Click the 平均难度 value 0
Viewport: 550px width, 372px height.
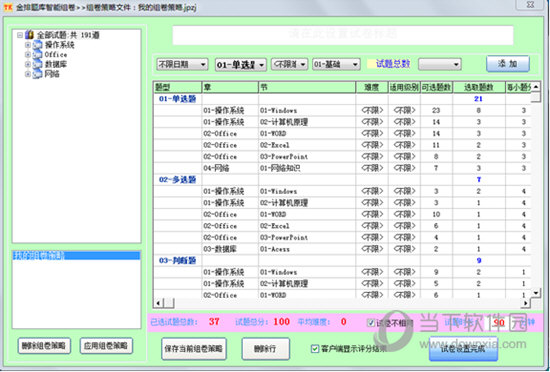343,322
